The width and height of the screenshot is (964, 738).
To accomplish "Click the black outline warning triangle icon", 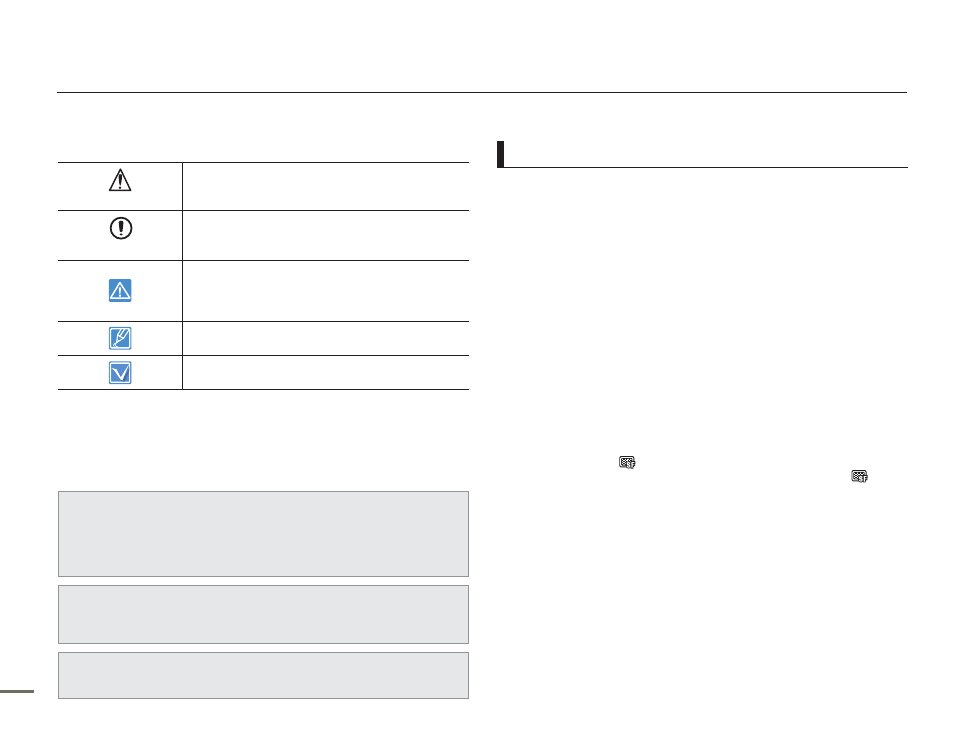I will 119,179.
